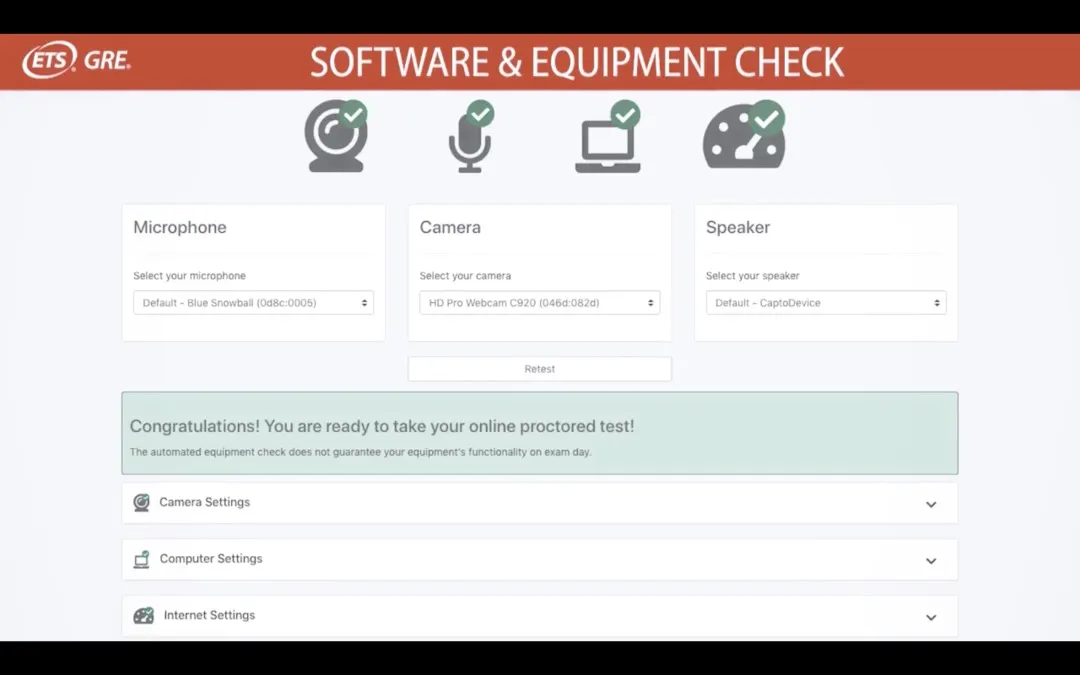Click the small computer icon beside Computer Settings

(x=142, y=559)
